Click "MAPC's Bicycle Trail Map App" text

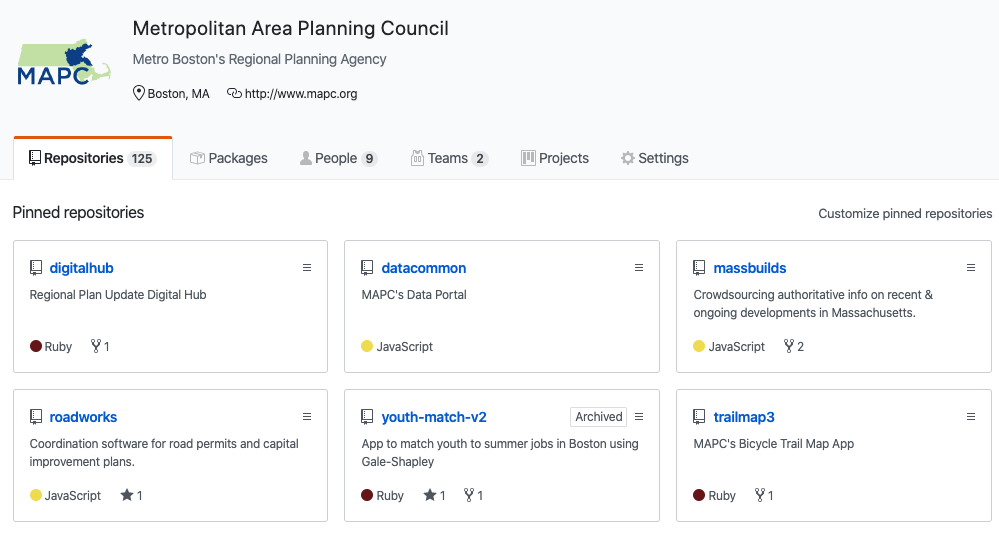tap(773, 444)
